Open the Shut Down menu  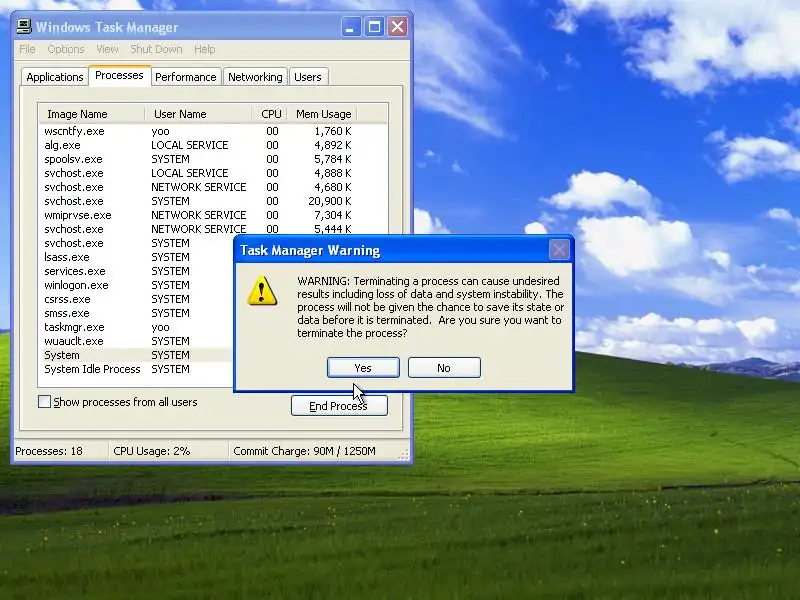coord(156,49)
